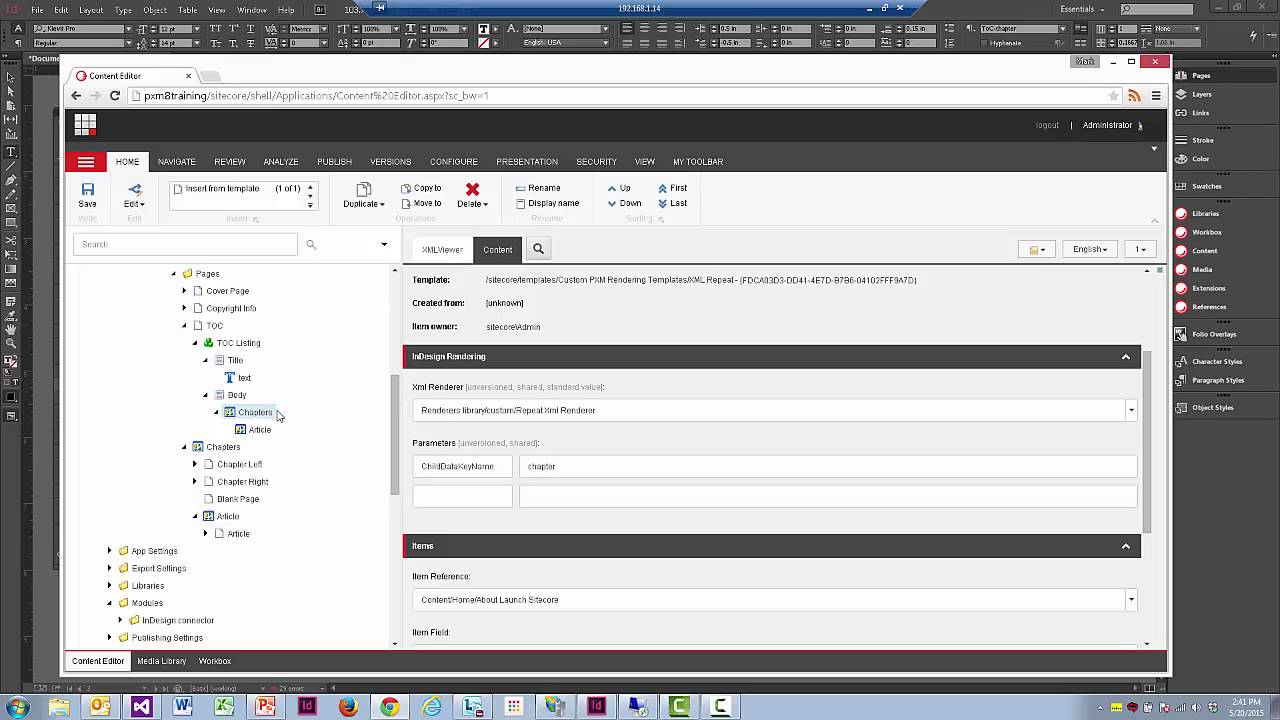Viewport: 1280px width, 720px height.
Task: Select the TOC Listing tree item
Action: pos(238,343)
